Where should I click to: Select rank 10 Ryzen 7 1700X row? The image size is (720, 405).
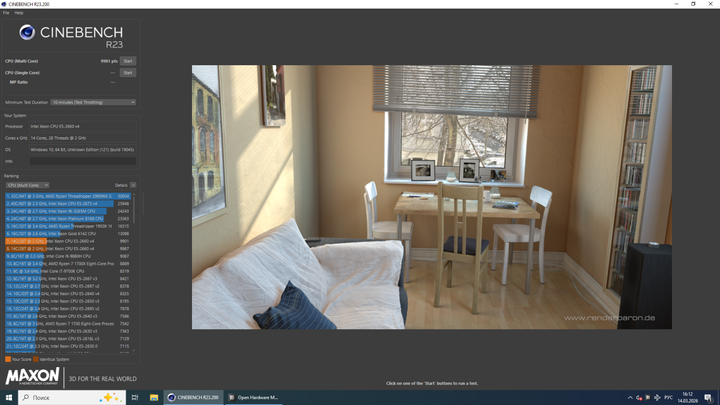click(68, 264)
